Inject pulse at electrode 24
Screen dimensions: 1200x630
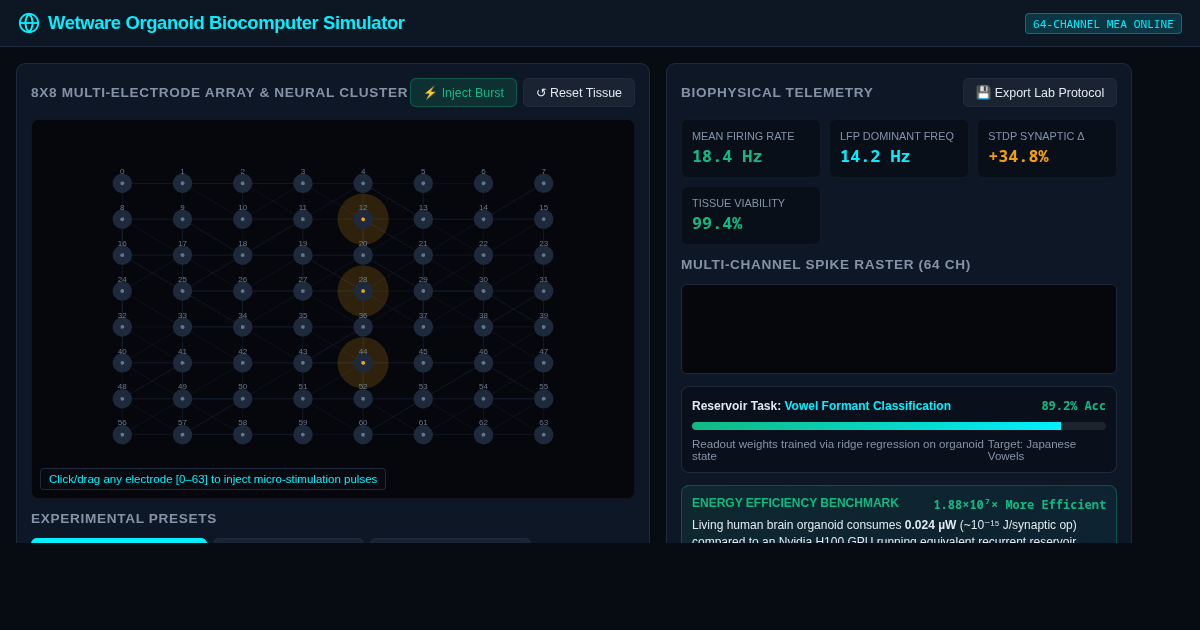coord(122,291)
